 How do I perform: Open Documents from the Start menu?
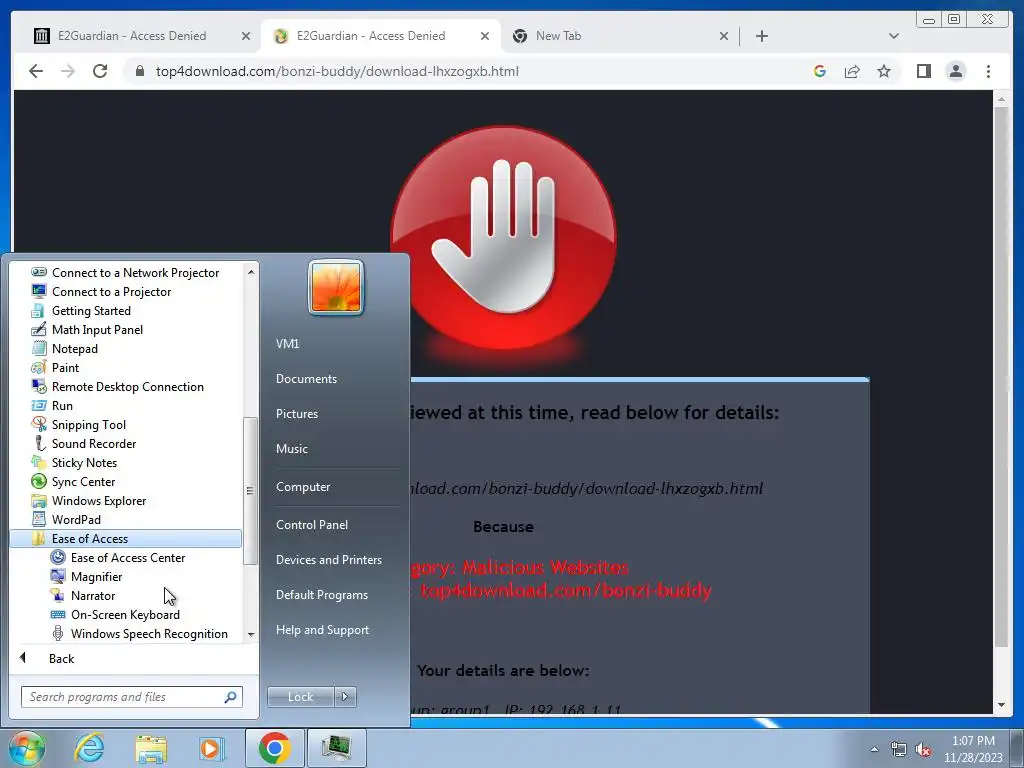click(x=306, y=379)
